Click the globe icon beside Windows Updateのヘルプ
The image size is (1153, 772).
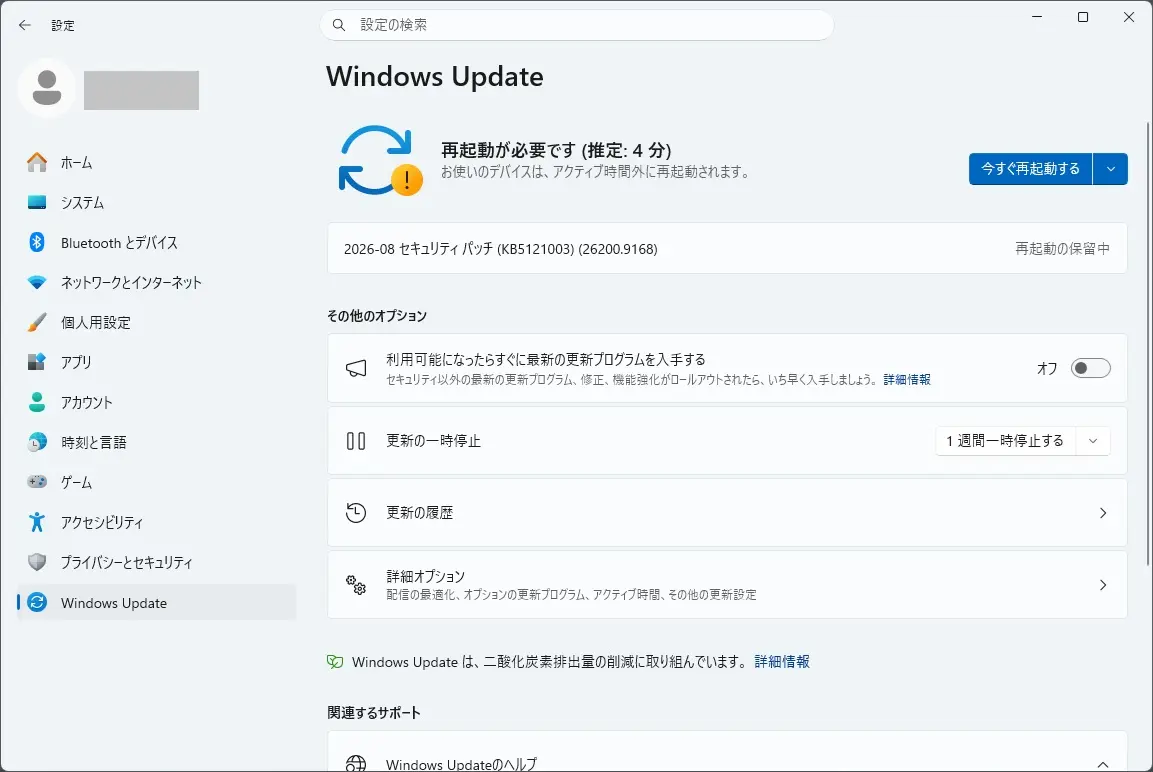point(356,763)
